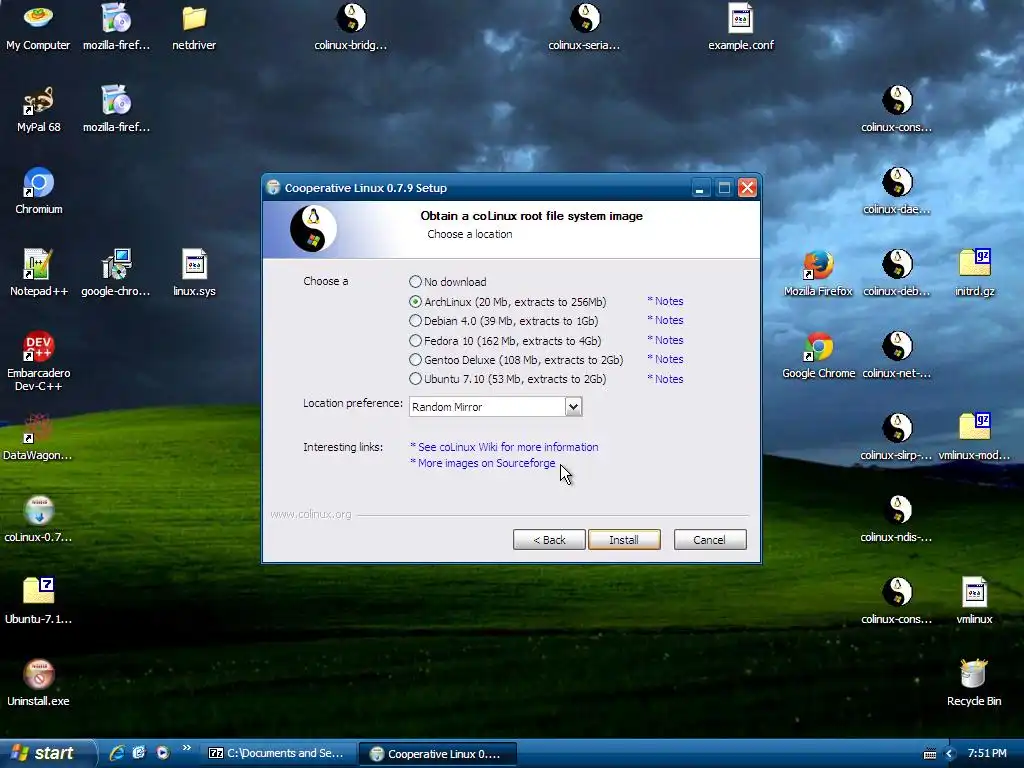Viewport: 1024px width, 768px height.
Task: Select the MyPal 68 shortcut icon
Action: coord(38,110)
